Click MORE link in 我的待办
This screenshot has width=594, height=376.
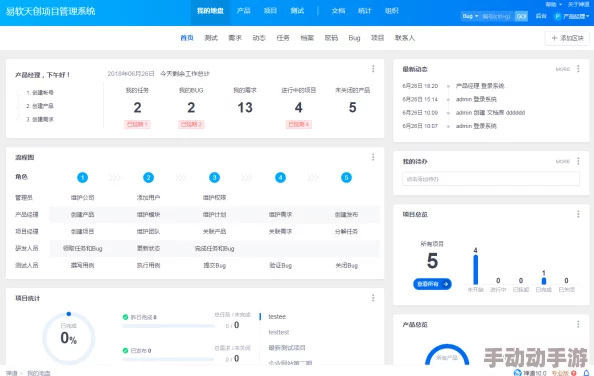click(x=563, y=161)
